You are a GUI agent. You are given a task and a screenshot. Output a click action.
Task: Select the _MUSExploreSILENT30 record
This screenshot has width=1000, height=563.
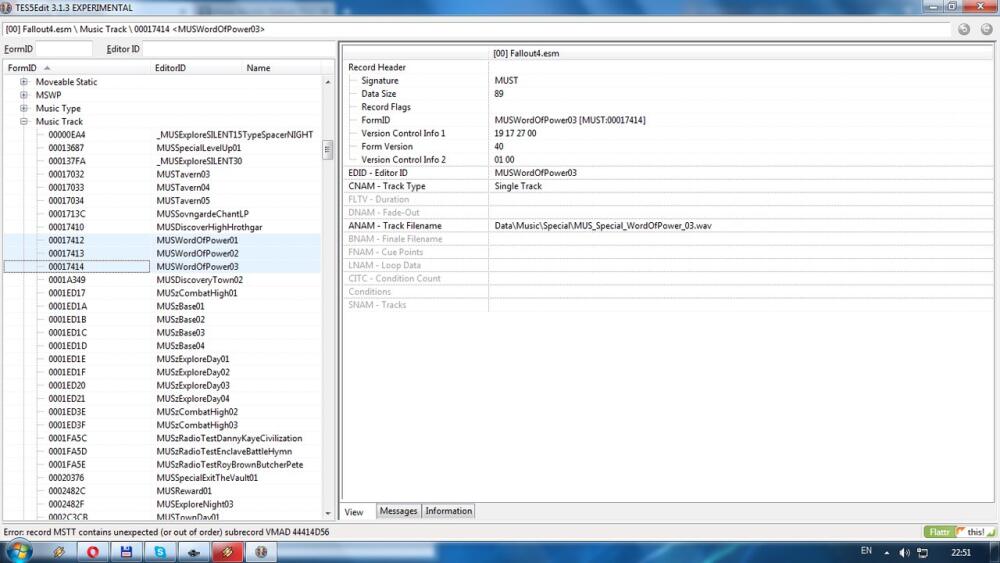coord(199,161)
